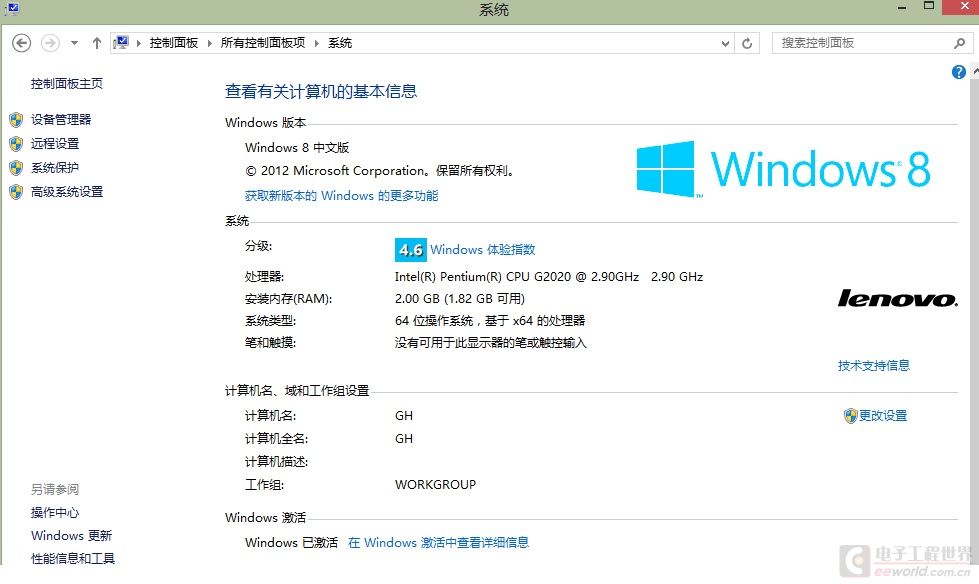This screenshot has width=979, height=584.
Task: Go up one level with Up arrow
Action: click(x=96, y=43)
